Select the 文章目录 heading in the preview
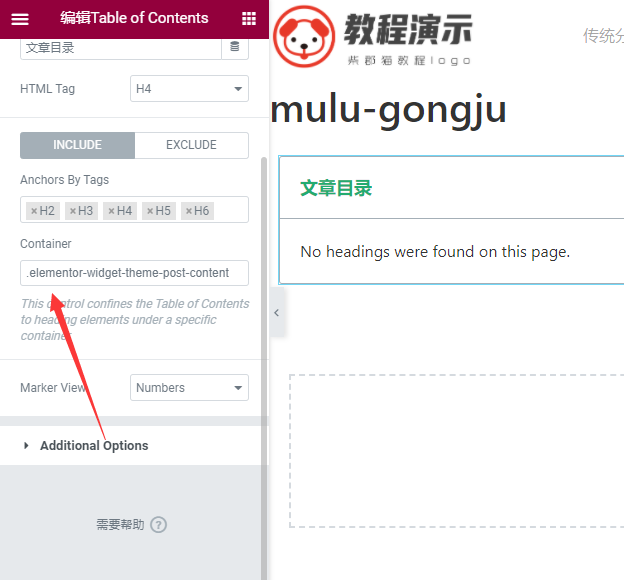Image resolution: width=624 pixels, height=580 pixels. pyautogui.click(x=336, y=188)
